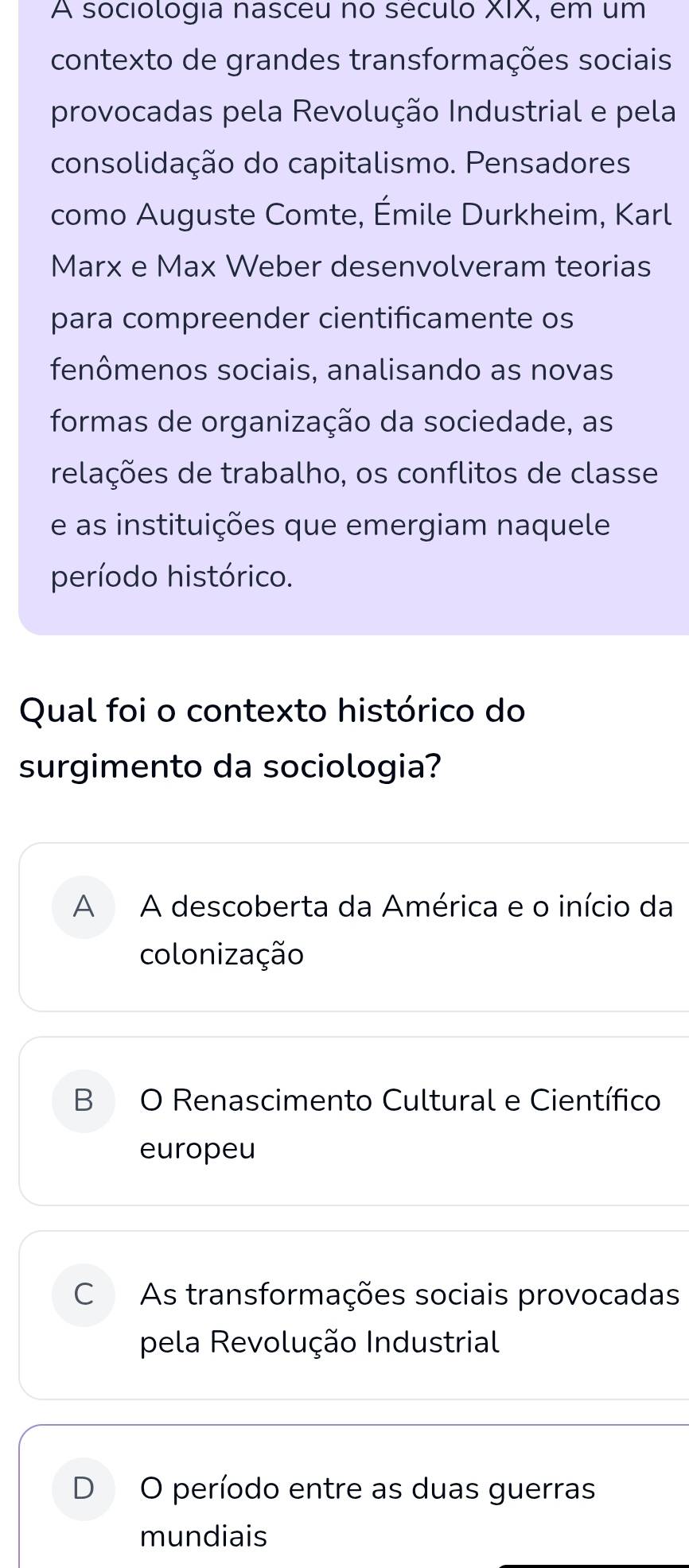The width and height of the screenshot is (689, 1568).
Task: Select the letter C option badge
Action: [x=84, y=1295]
